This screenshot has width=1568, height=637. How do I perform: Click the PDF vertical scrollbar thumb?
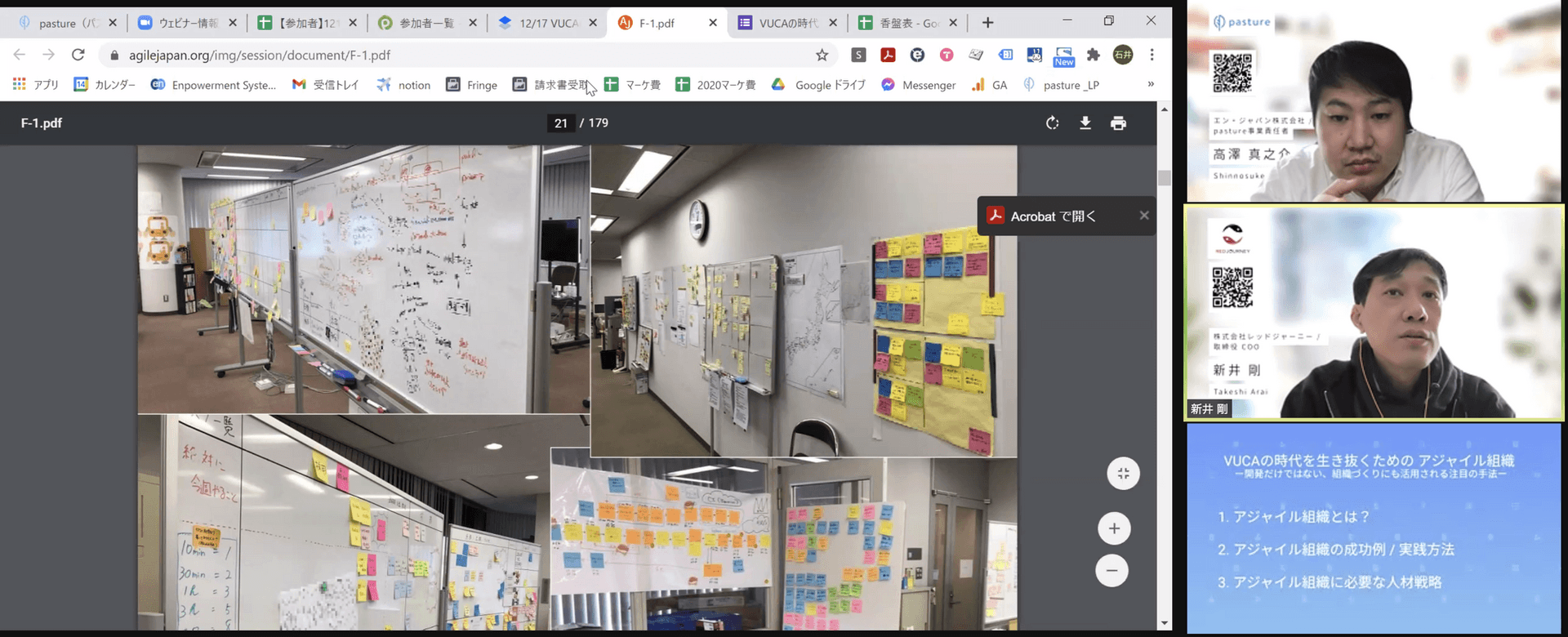coord(1164,178)
